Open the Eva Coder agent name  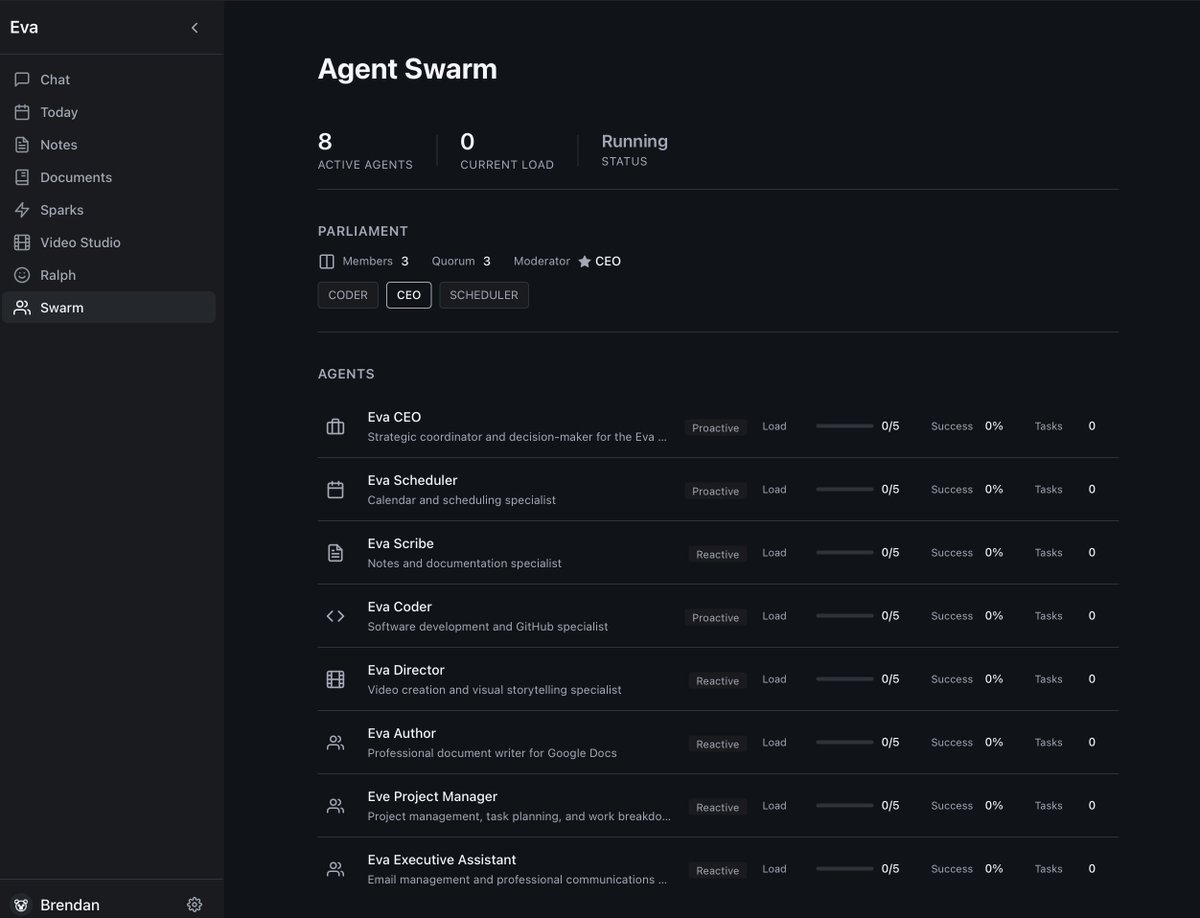399,607
